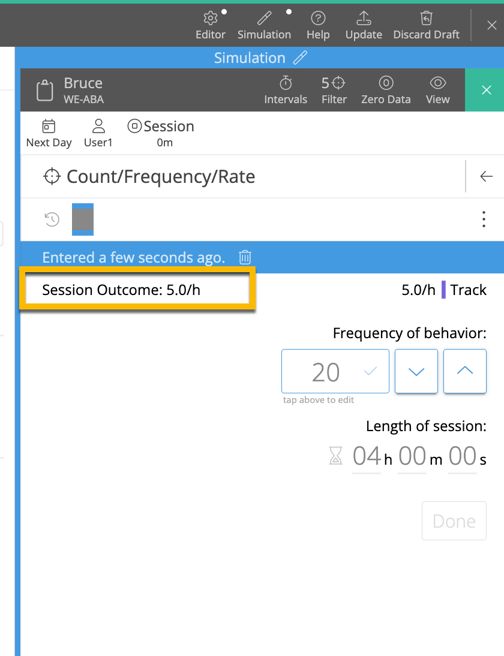Edit the frequency value field showing 20

[335, 371]
